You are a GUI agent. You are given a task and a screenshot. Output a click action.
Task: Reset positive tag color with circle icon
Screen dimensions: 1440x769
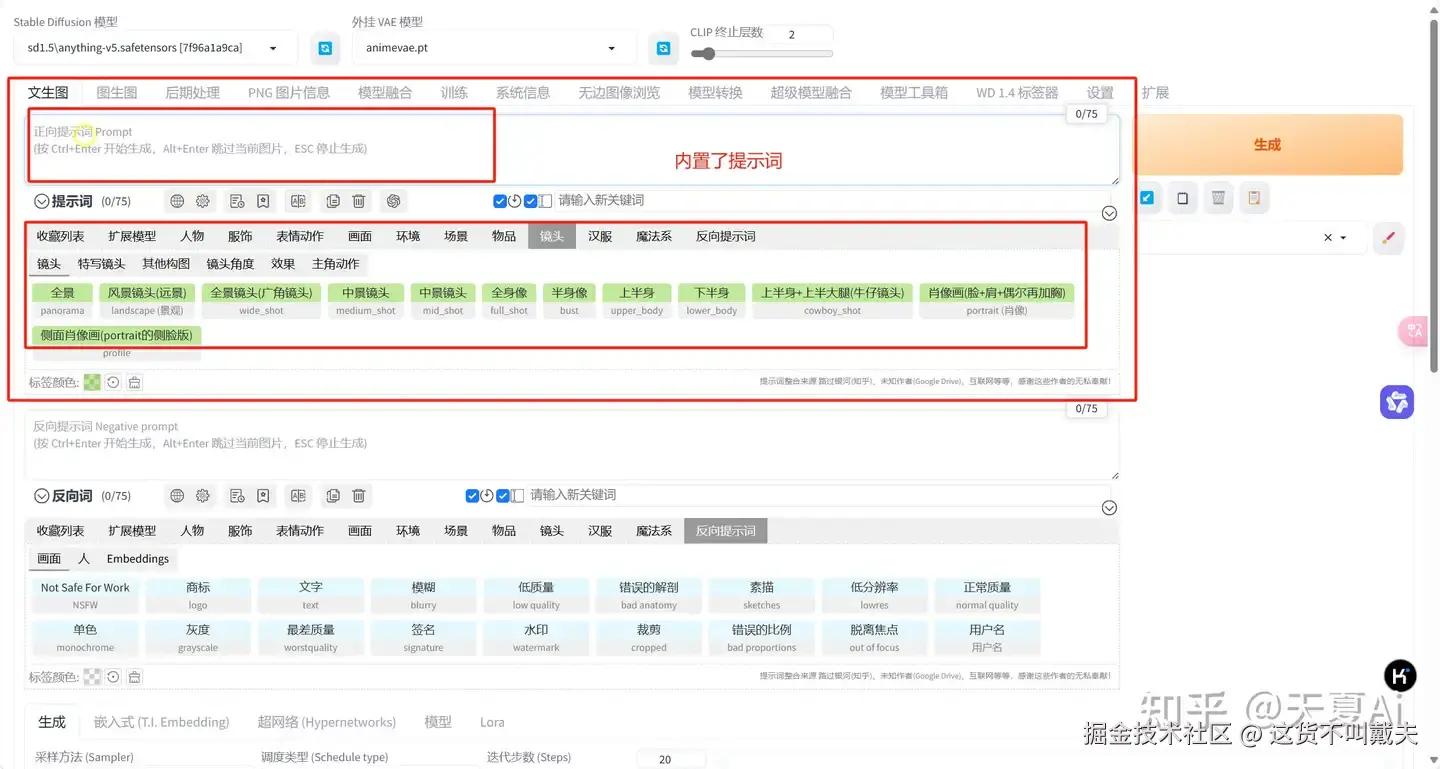tap(113, 382)
